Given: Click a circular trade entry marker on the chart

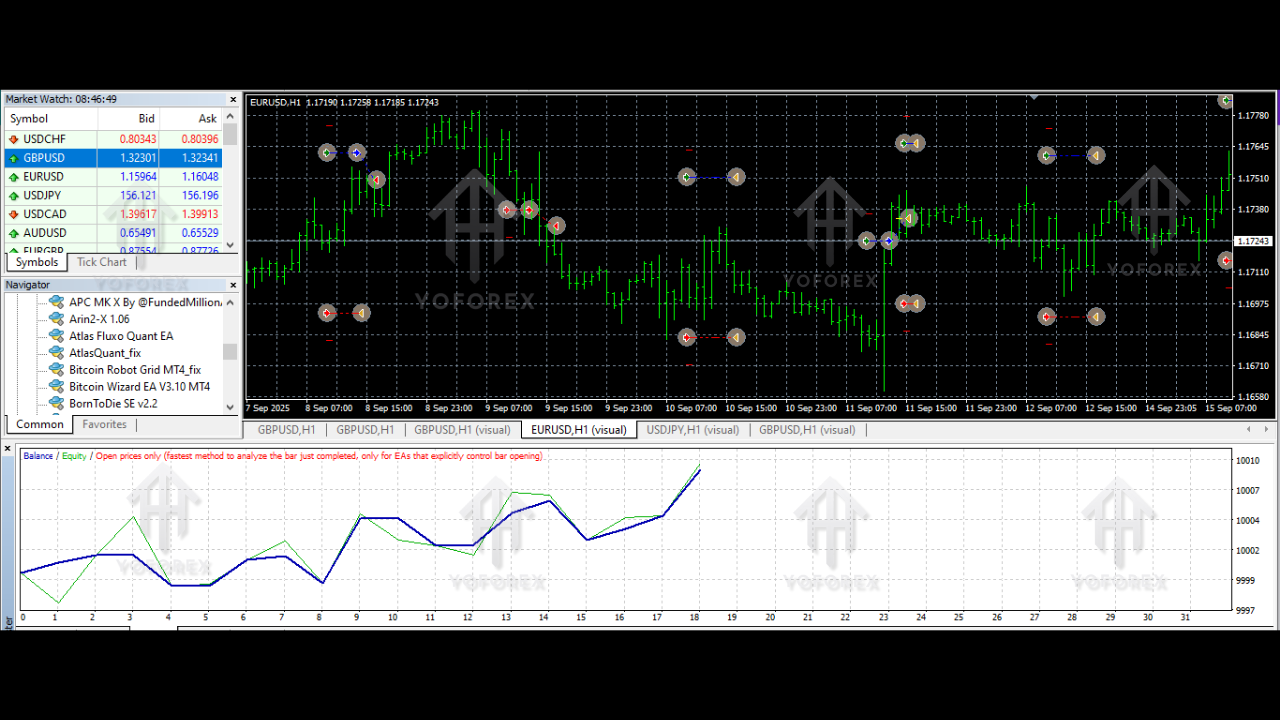Looking at the screenshot, I should click(326, 153).
